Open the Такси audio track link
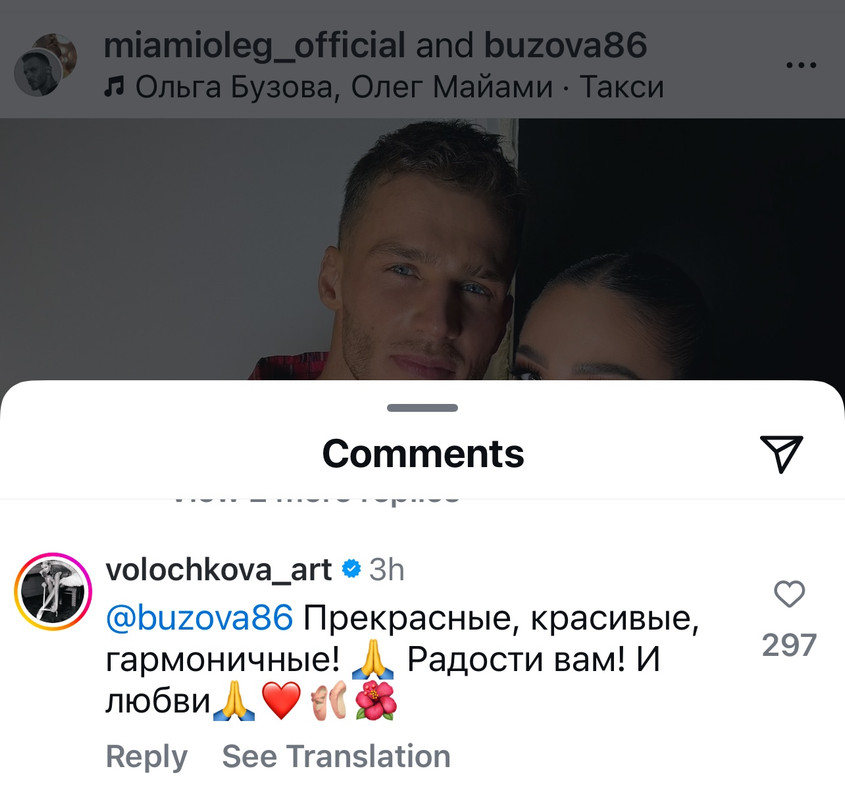This screenshot has height=800, width=845. tap(621, 87)
